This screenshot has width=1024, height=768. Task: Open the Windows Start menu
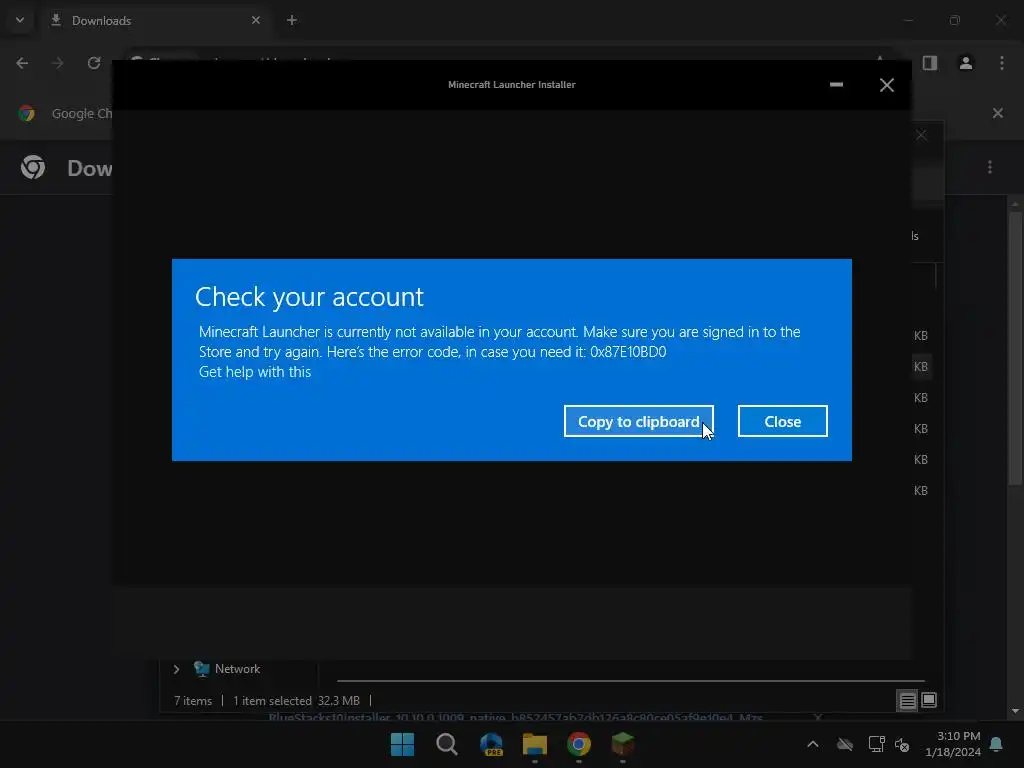[x=402, y=744]
